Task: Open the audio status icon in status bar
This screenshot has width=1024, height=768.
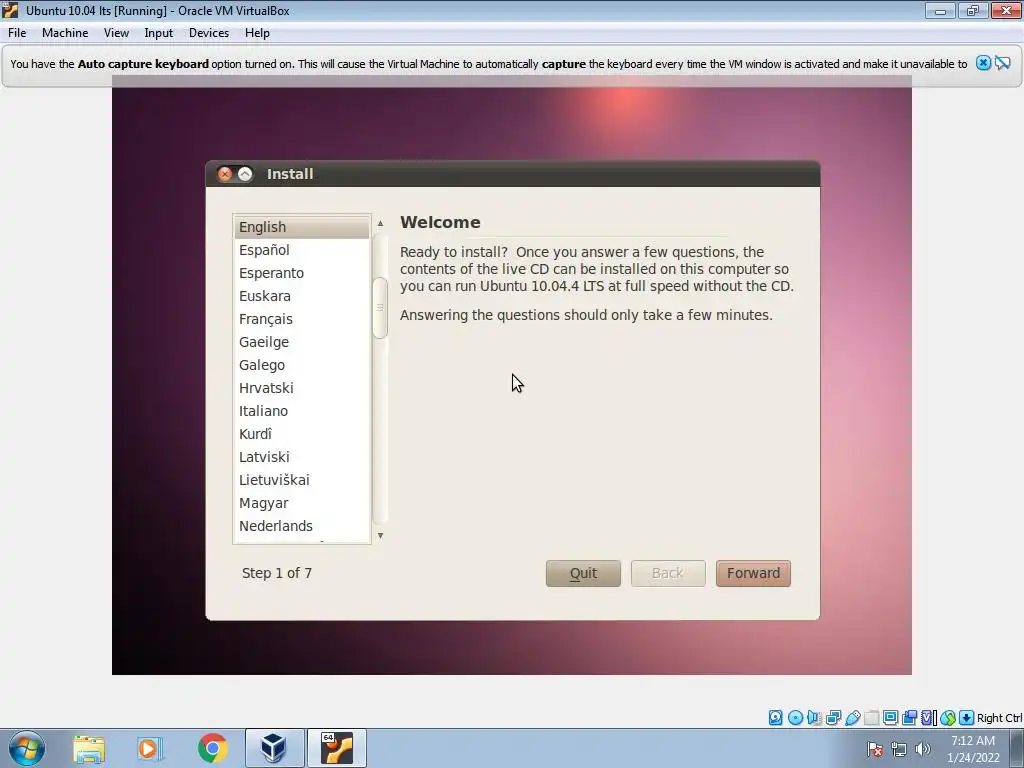Action: click(x=814, y=718)
